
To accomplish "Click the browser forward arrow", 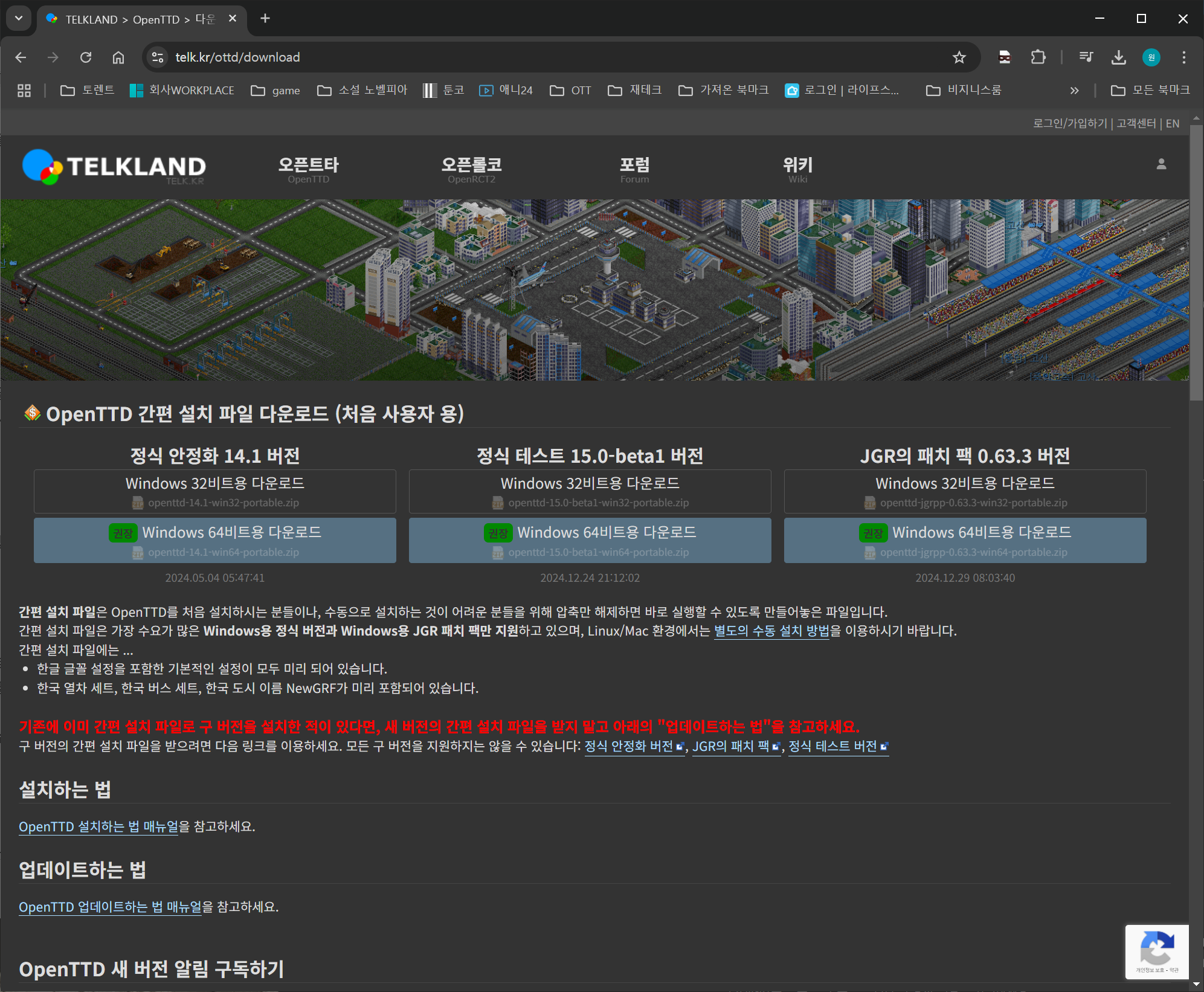I will 53,57.
